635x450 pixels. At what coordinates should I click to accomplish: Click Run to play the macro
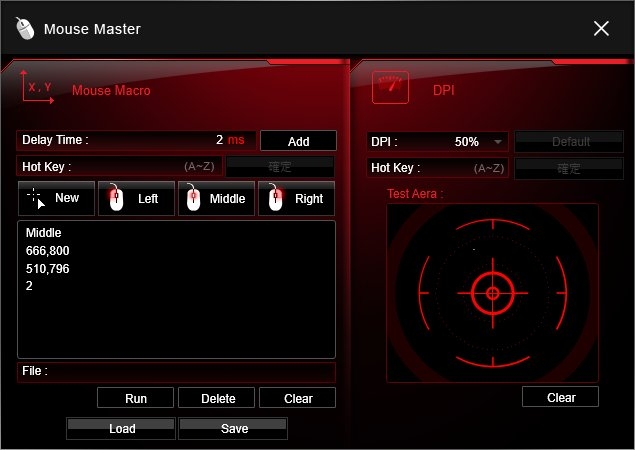[x=136, y=398]
